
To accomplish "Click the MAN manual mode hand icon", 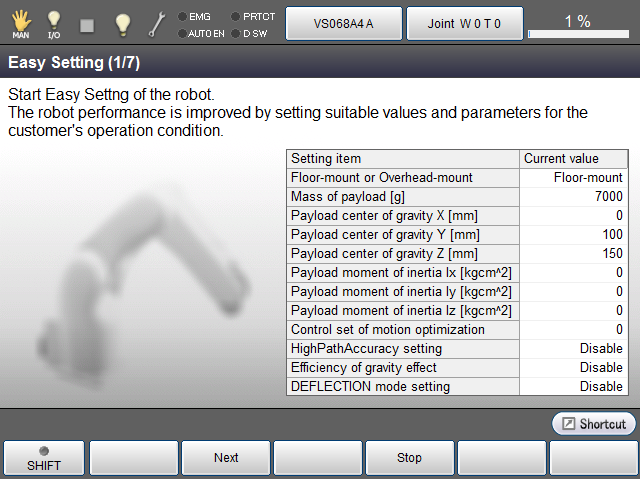I will coord(20,22).
